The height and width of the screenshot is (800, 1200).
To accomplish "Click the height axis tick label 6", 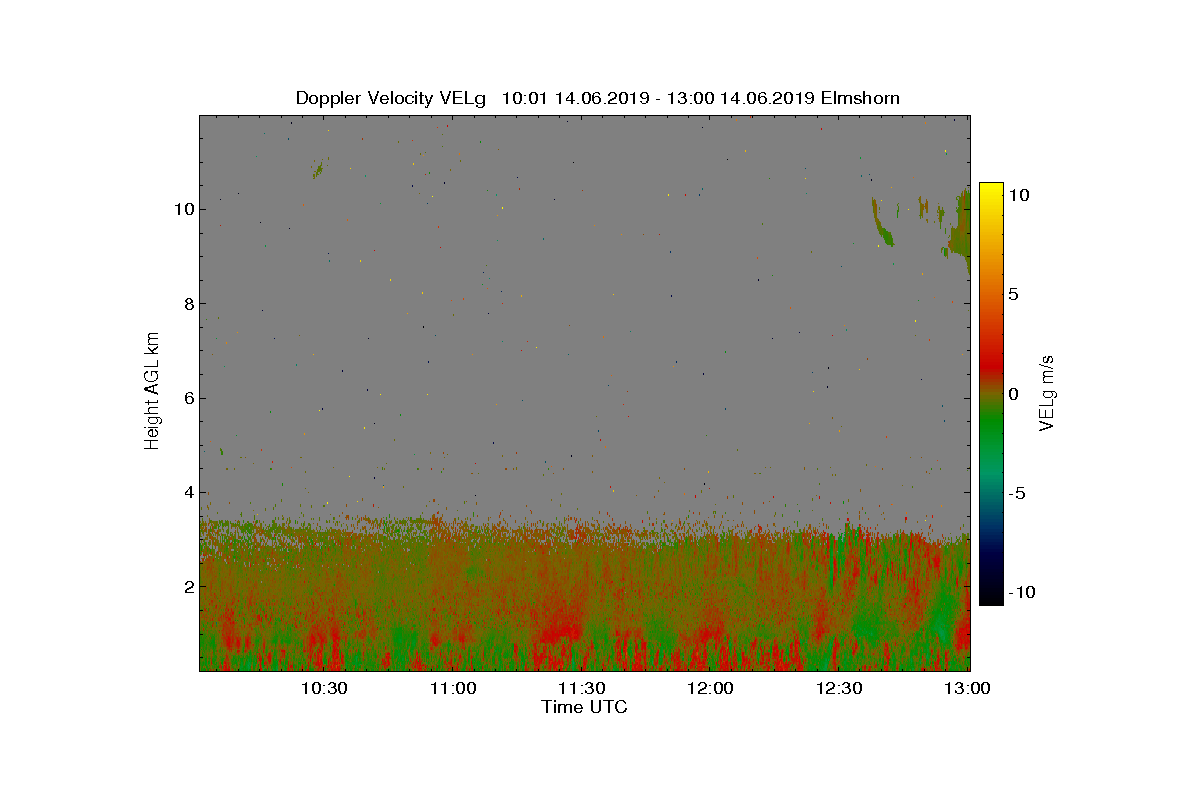I will pyautogui.click(x=187, y=398).
